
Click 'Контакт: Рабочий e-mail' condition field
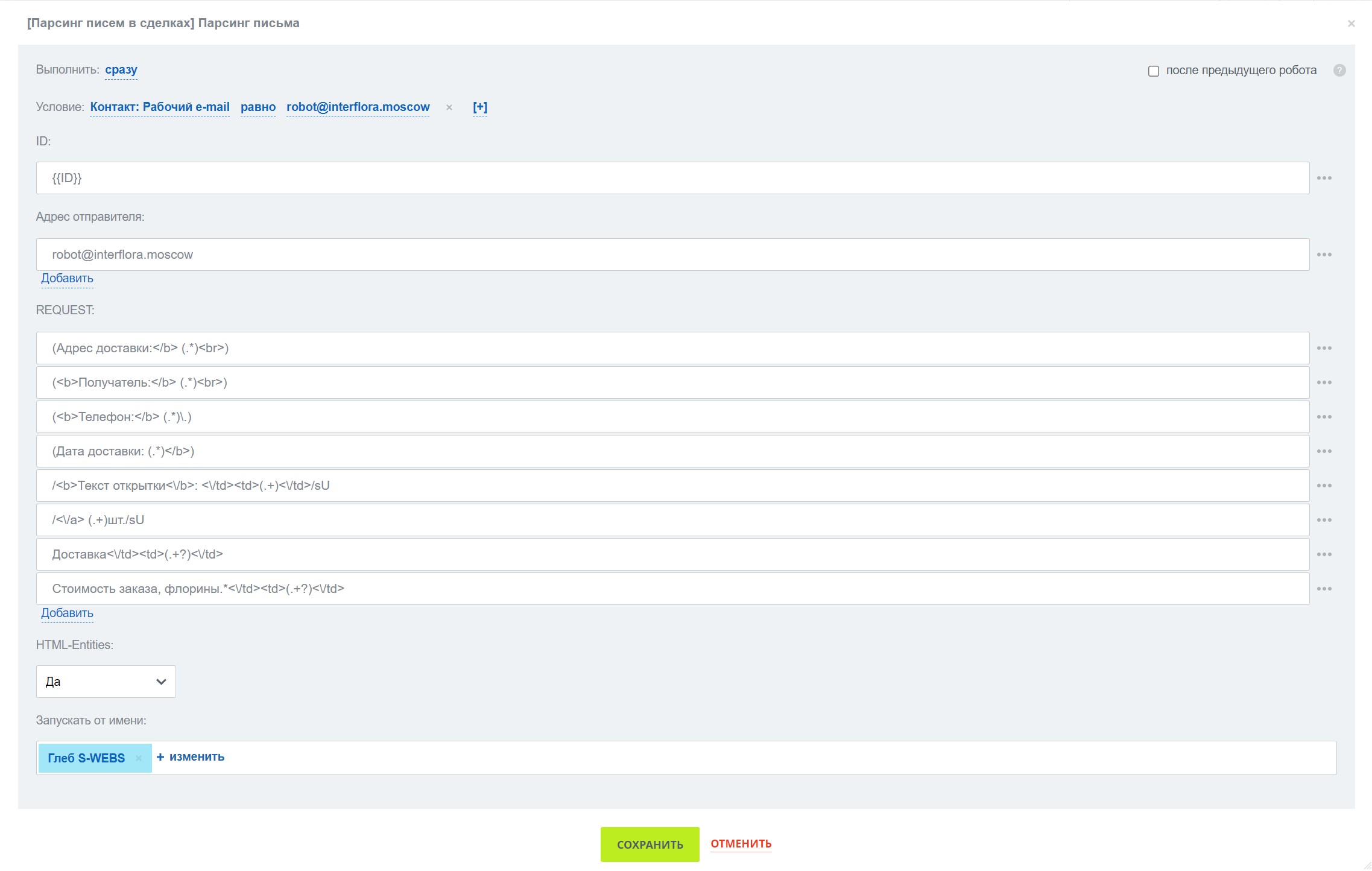pyautogui.click(x=160, y=107)
